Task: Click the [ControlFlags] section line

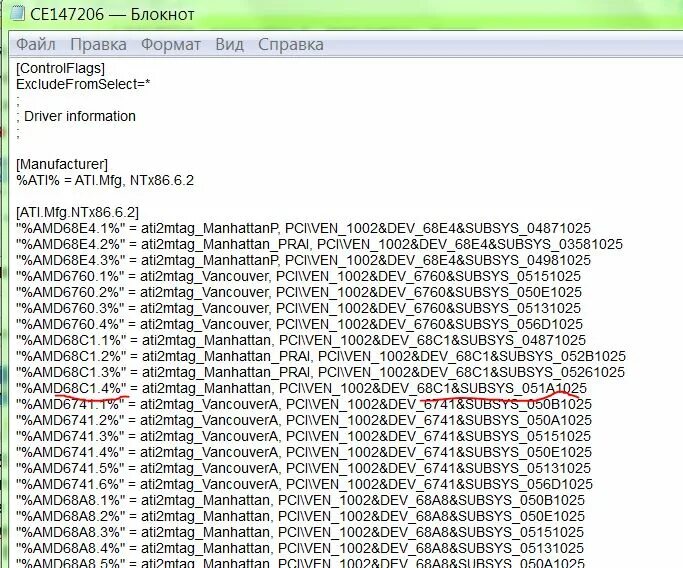Action: tap(61, 68)
